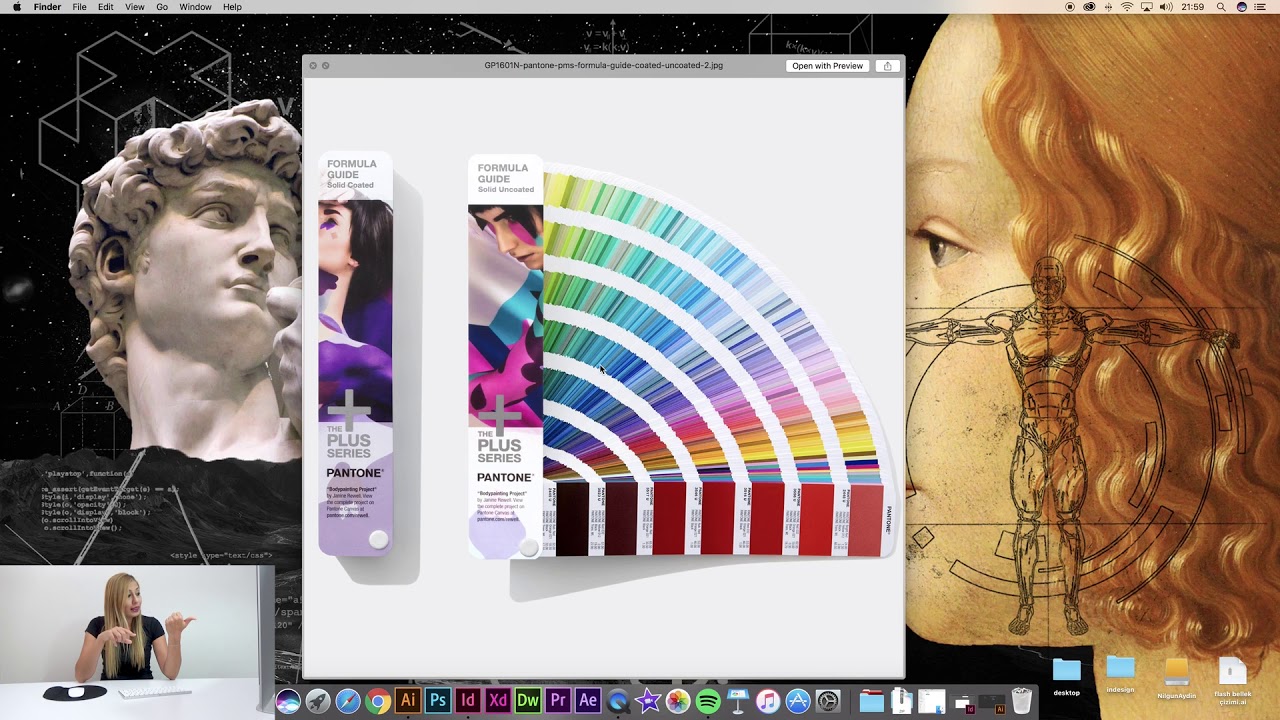Open Safari from the Dock

point(348,701)
